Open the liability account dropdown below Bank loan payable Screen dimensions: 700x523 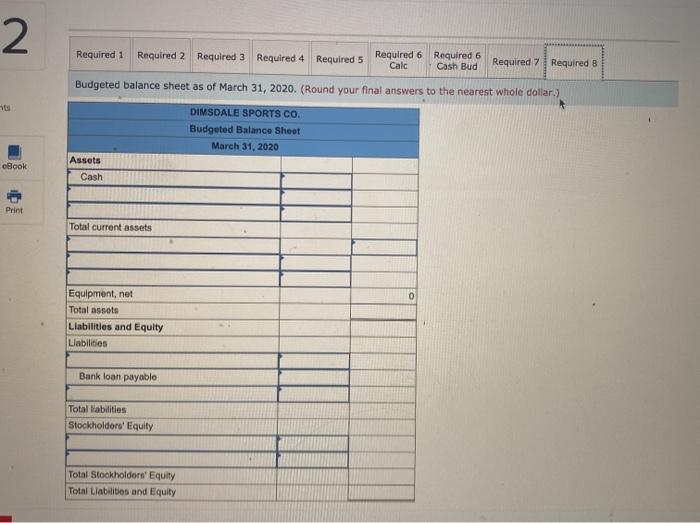point(172,394)
